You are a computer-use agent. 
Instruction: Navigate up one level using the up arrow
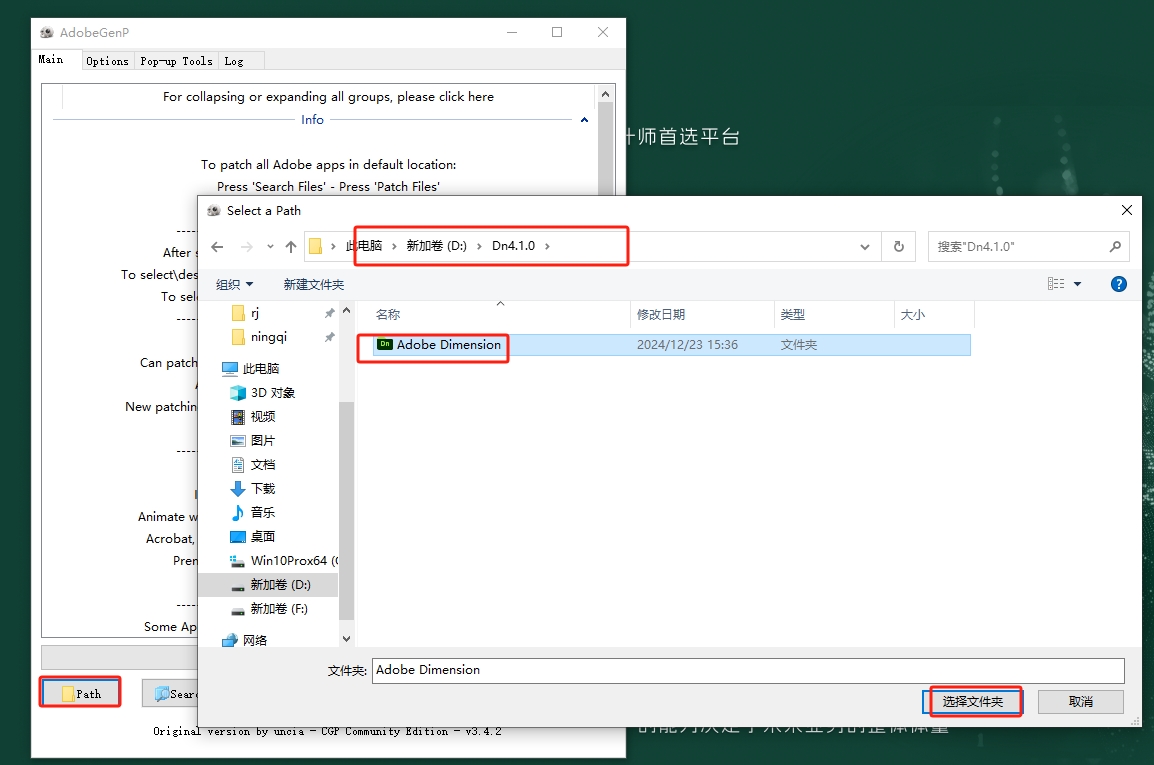[291, 246]
